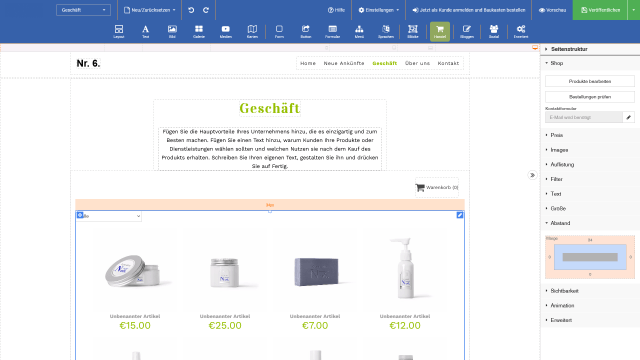Select the Medien video tool

[x=226, y=31]
